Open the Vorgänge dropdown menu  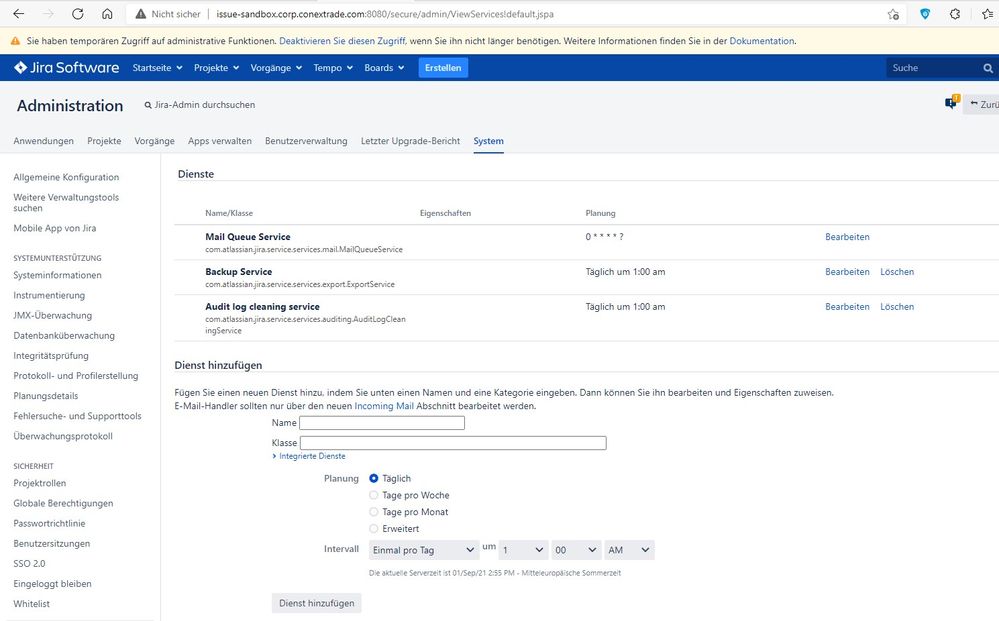[276, 68]
